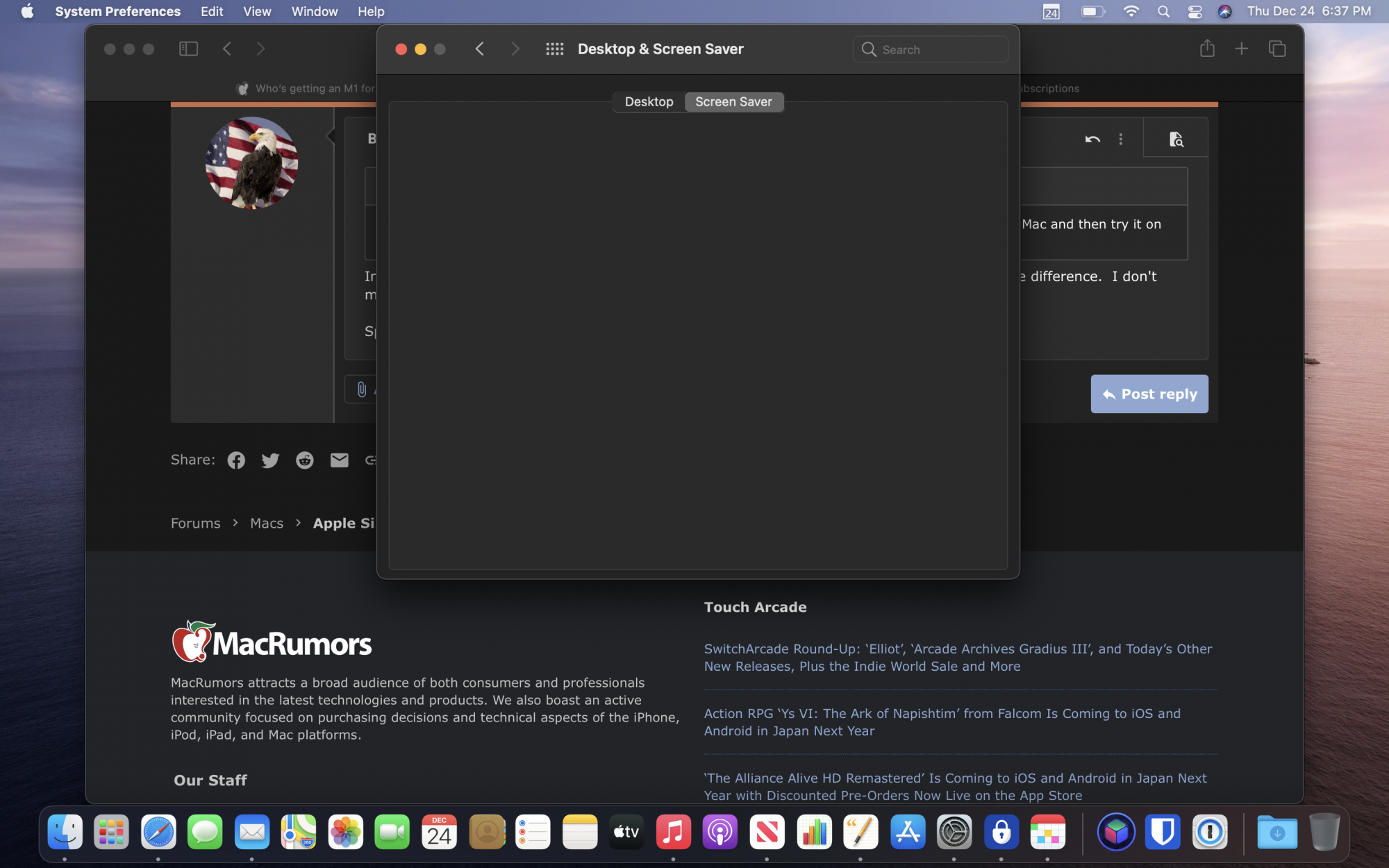The width and height of the screenshot is (1389, 868).
Task: Open Control Center in menu bar
Action: (1195, 11)
